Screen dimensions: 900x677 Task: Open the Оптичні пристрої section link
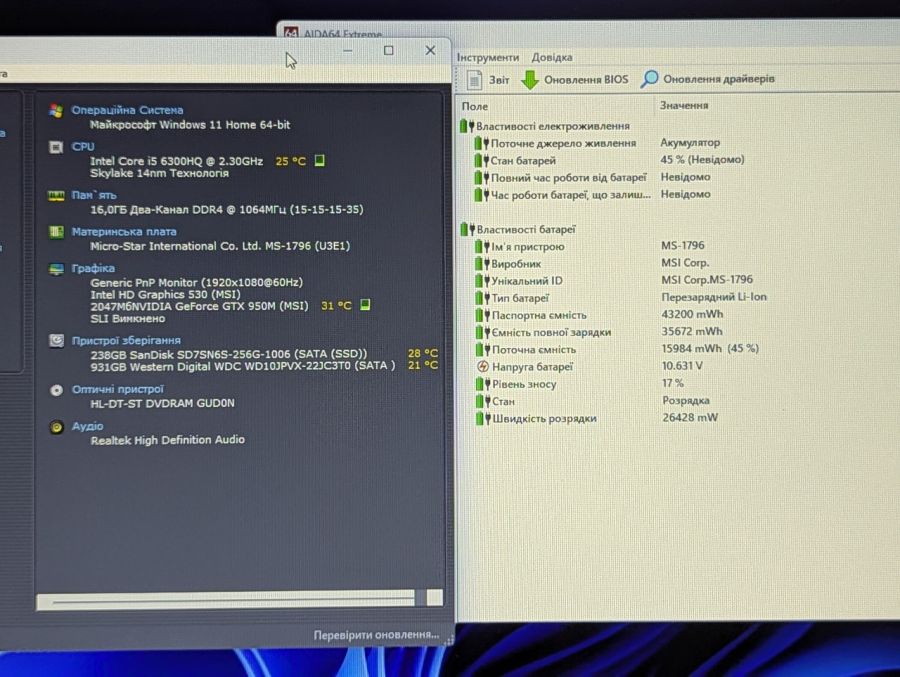click(x=118, y=389)
